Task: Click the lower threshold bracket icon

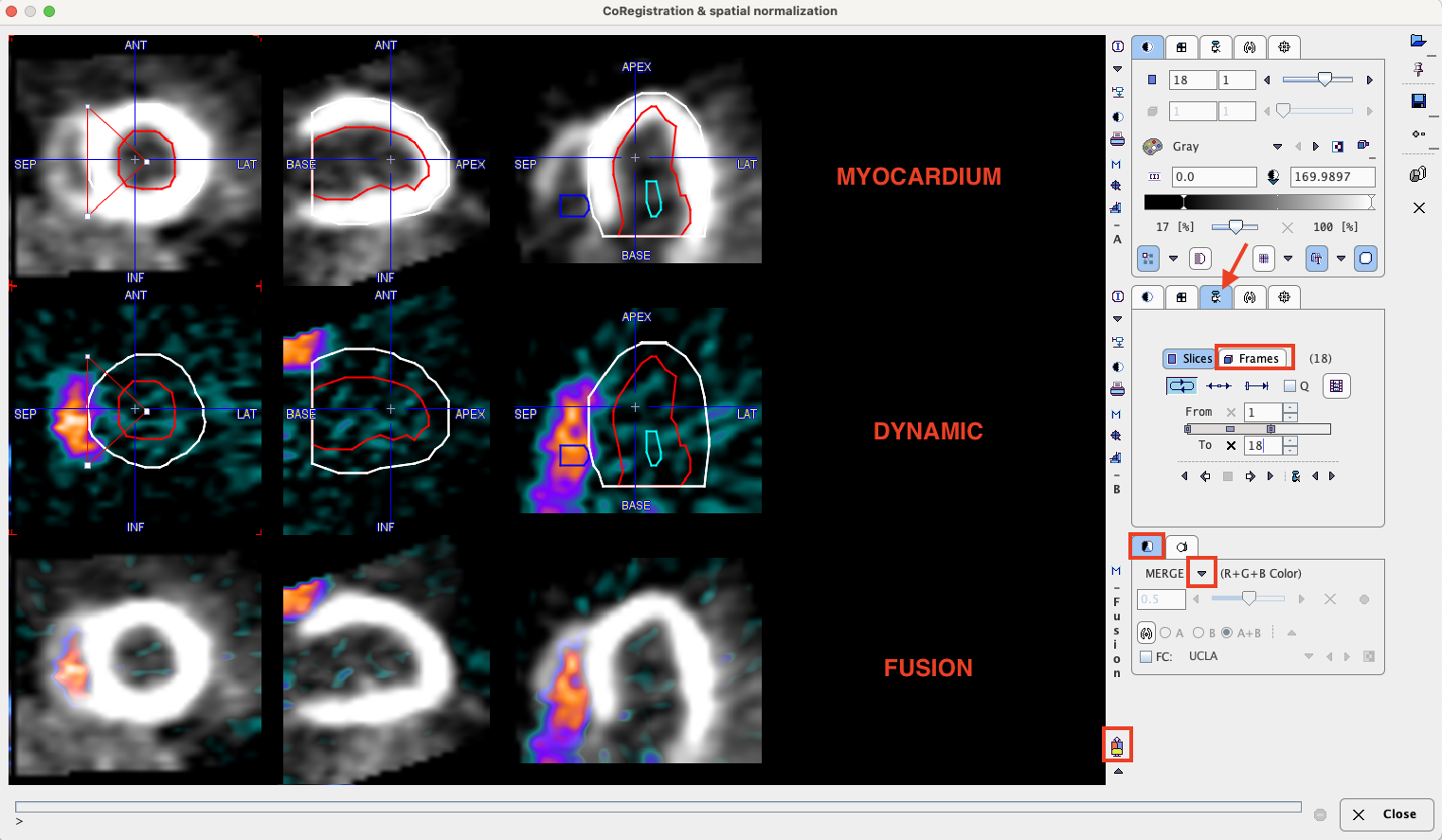Action: pos(1154,177)
